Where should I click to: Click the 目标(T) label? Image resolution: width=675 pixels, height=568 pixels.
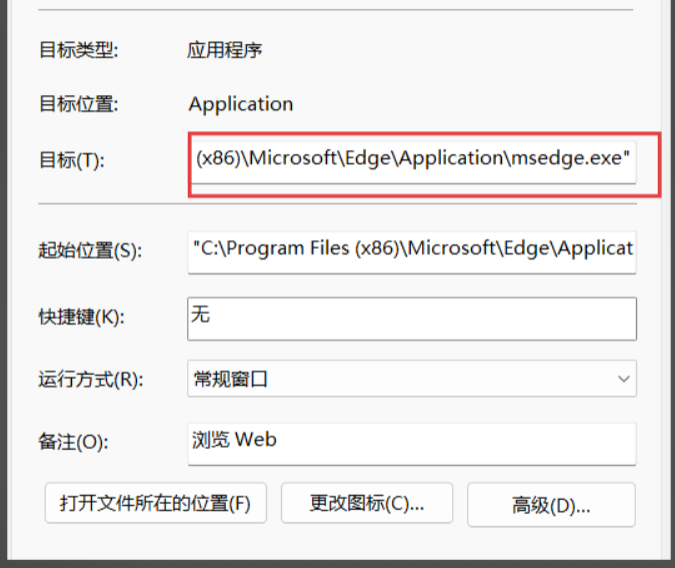coord(72,160)
